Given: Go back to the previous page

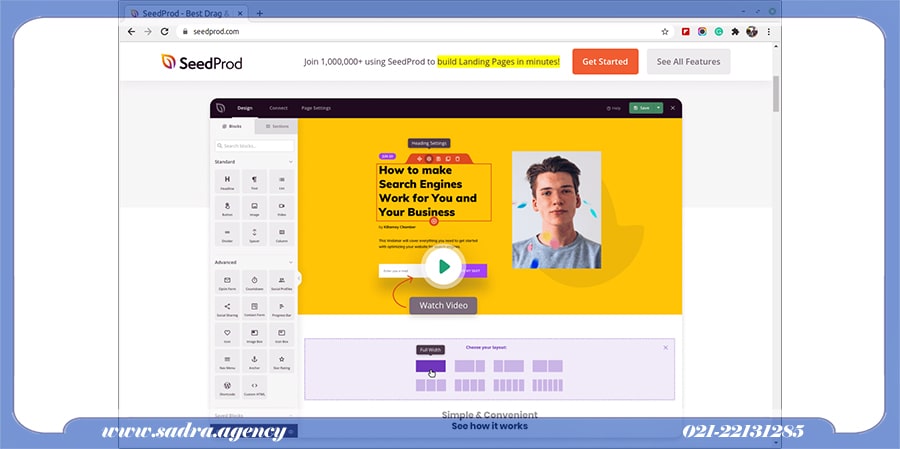Looking at the screenshot, I should (131, 32).
